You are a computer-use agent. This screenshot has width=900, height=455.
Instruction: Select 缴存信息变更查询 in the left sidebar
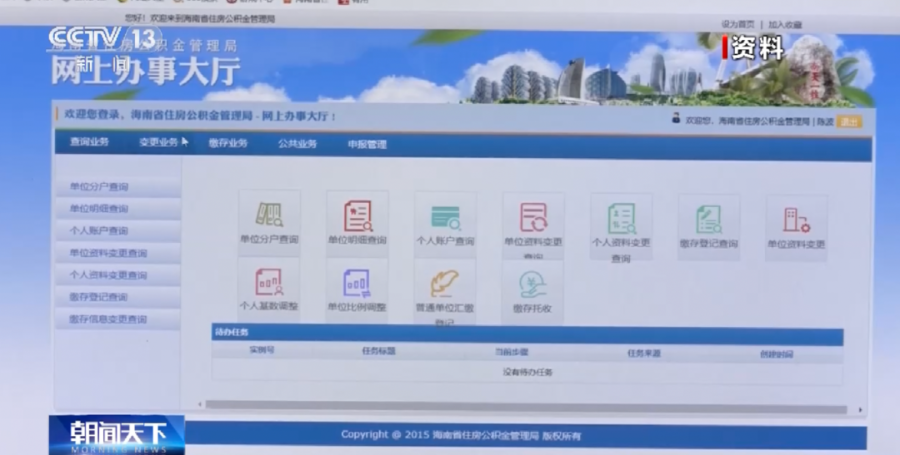[x=108, y=319]
